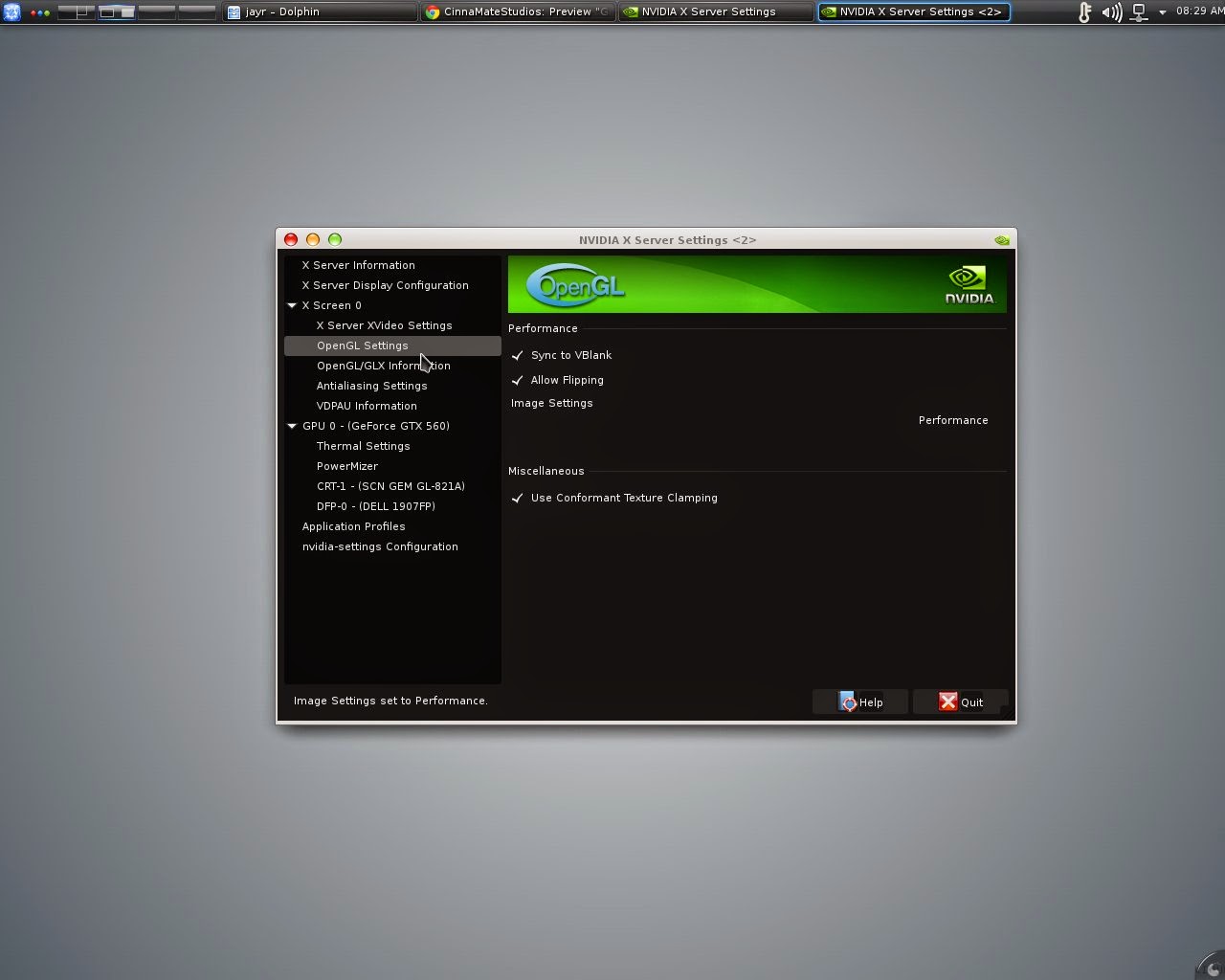Click the NVIDIA logo in the OpenGL banner
The image size is (1225, 980).
969,285
